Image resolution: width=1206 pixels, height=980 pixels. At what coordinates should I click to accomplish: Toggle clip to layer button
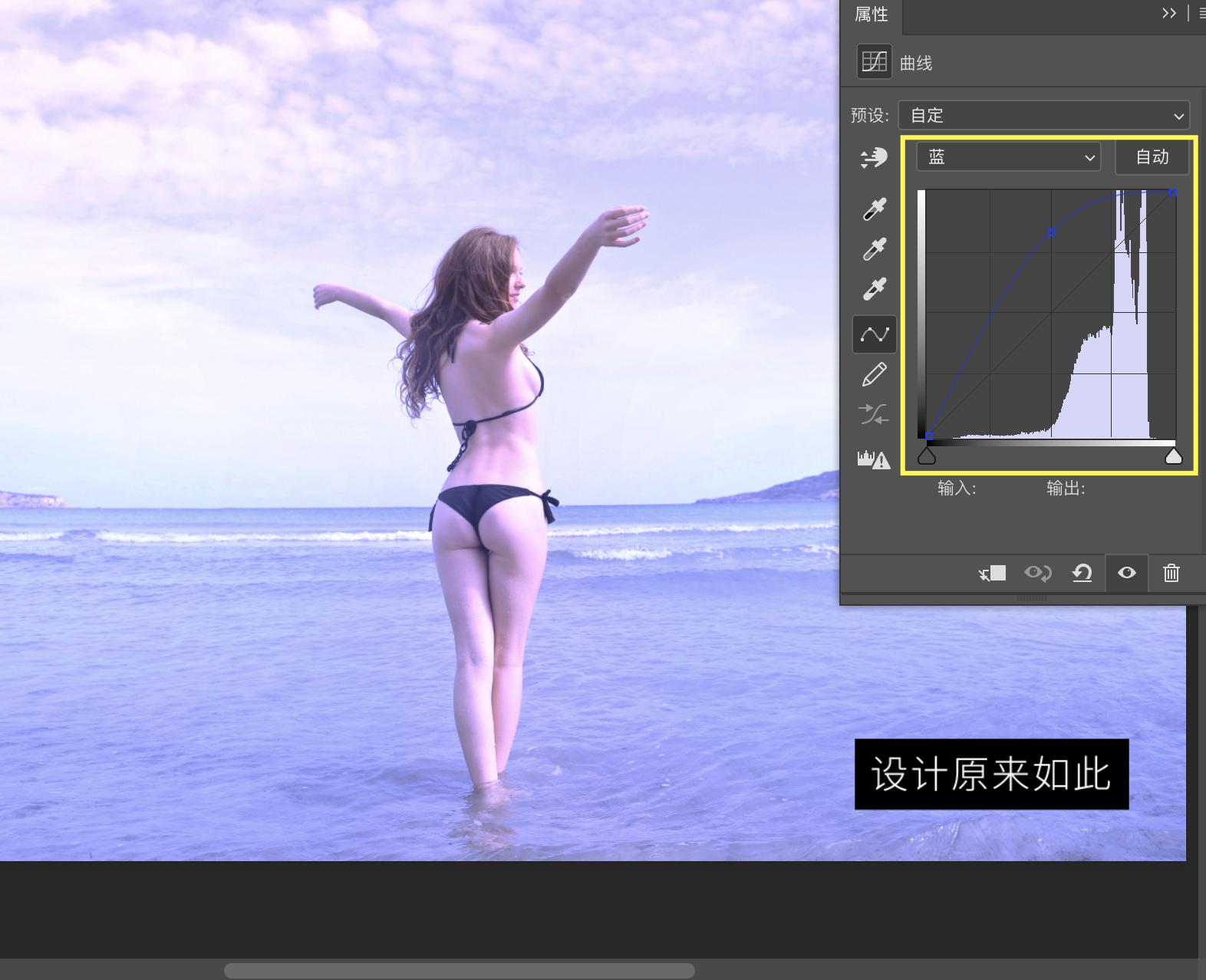[x=993, y=573]
